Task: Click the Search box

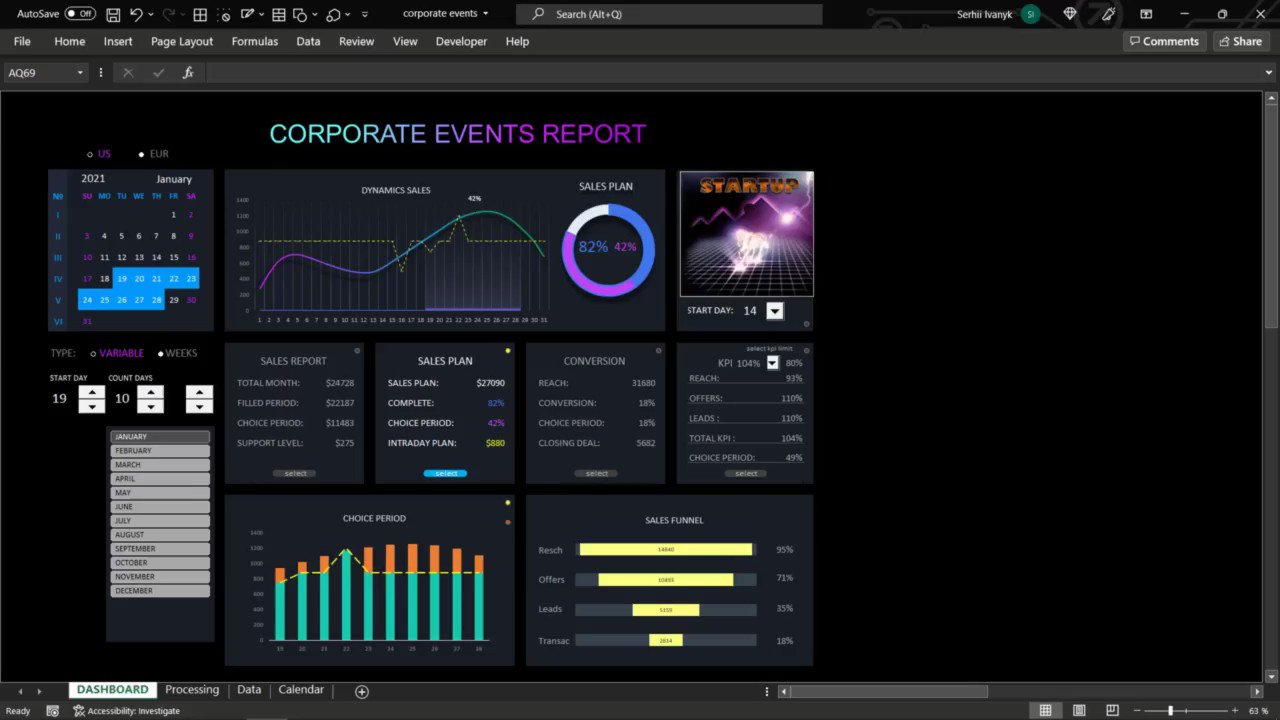Action: pyautogui.click(x=670, y=14)
